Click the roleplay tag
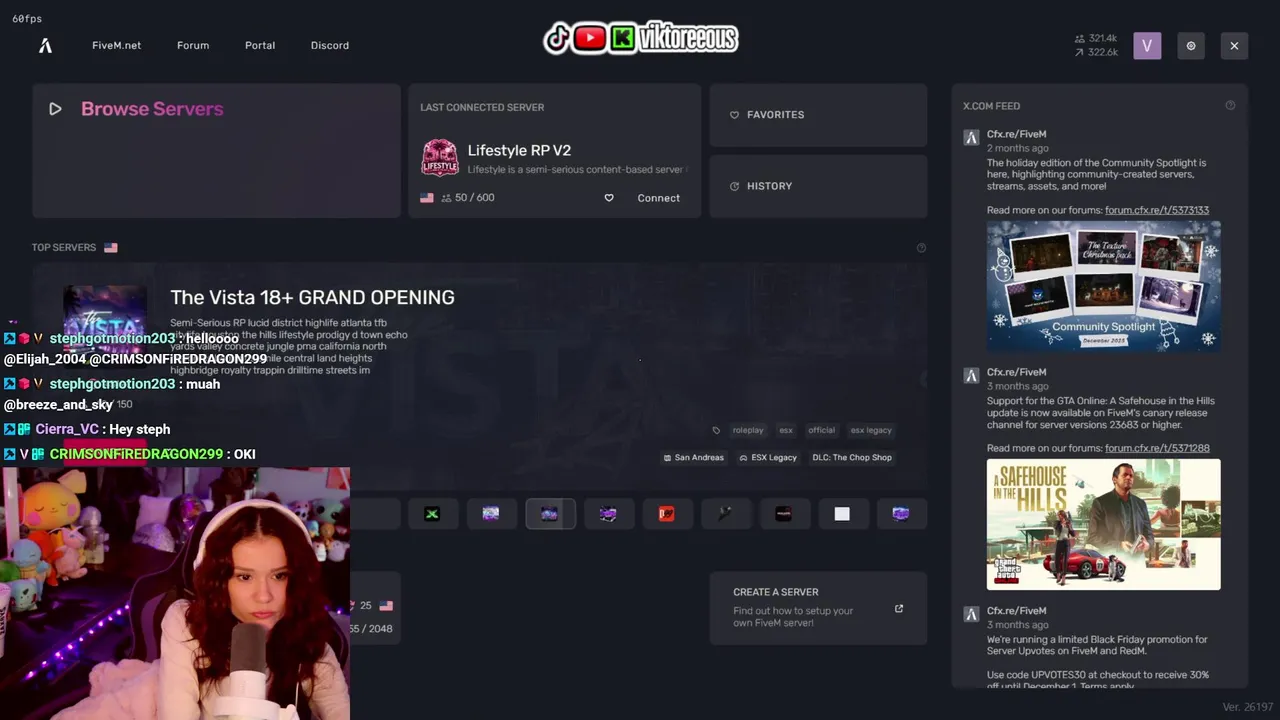This screenshot has width=1280, height=720. [748, 430]
